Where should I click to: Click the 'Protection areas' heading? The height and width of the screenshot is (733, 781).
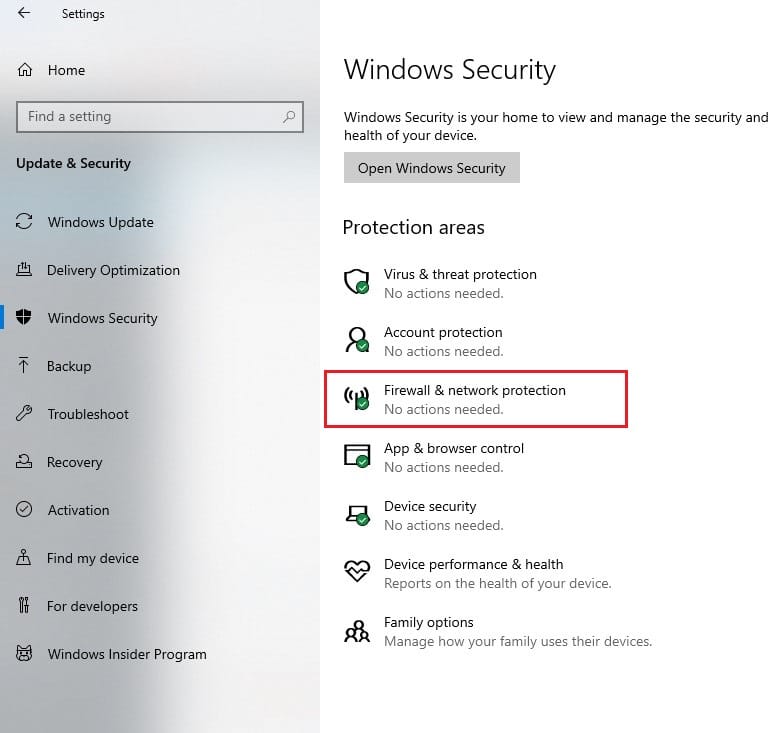(x=413, y=227)
